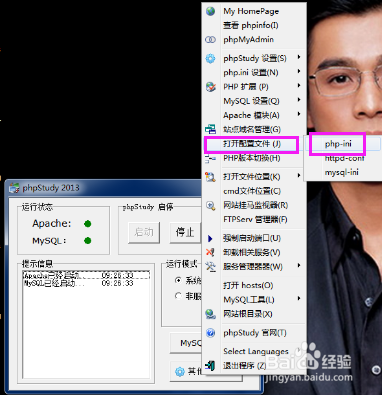Open FTPServ 管理器(F) menu item
The height and width of the screenshot is (395, 382).
pos(255,220)
